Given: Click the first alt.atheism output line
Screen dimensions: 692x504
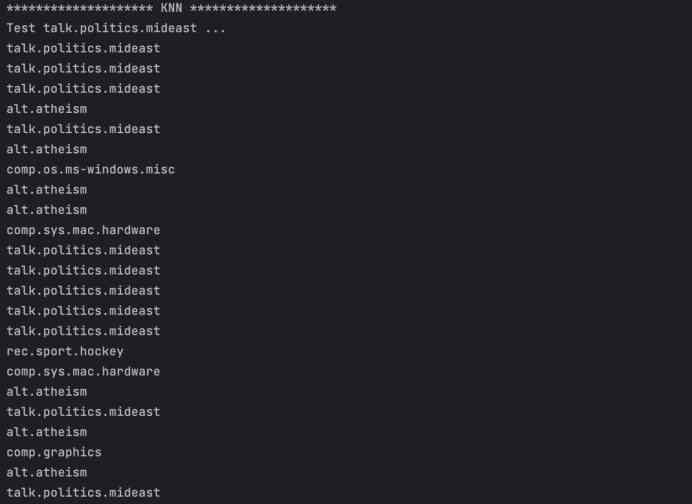Looking at the screenshot, I should pyautogui.click(x=46, y=109).
